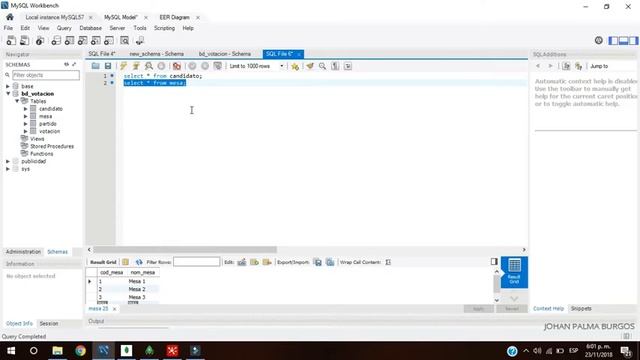Screen dimensions: 640x360
Task: Toggle invisible characters icon
Action: [x=335, y=66]
